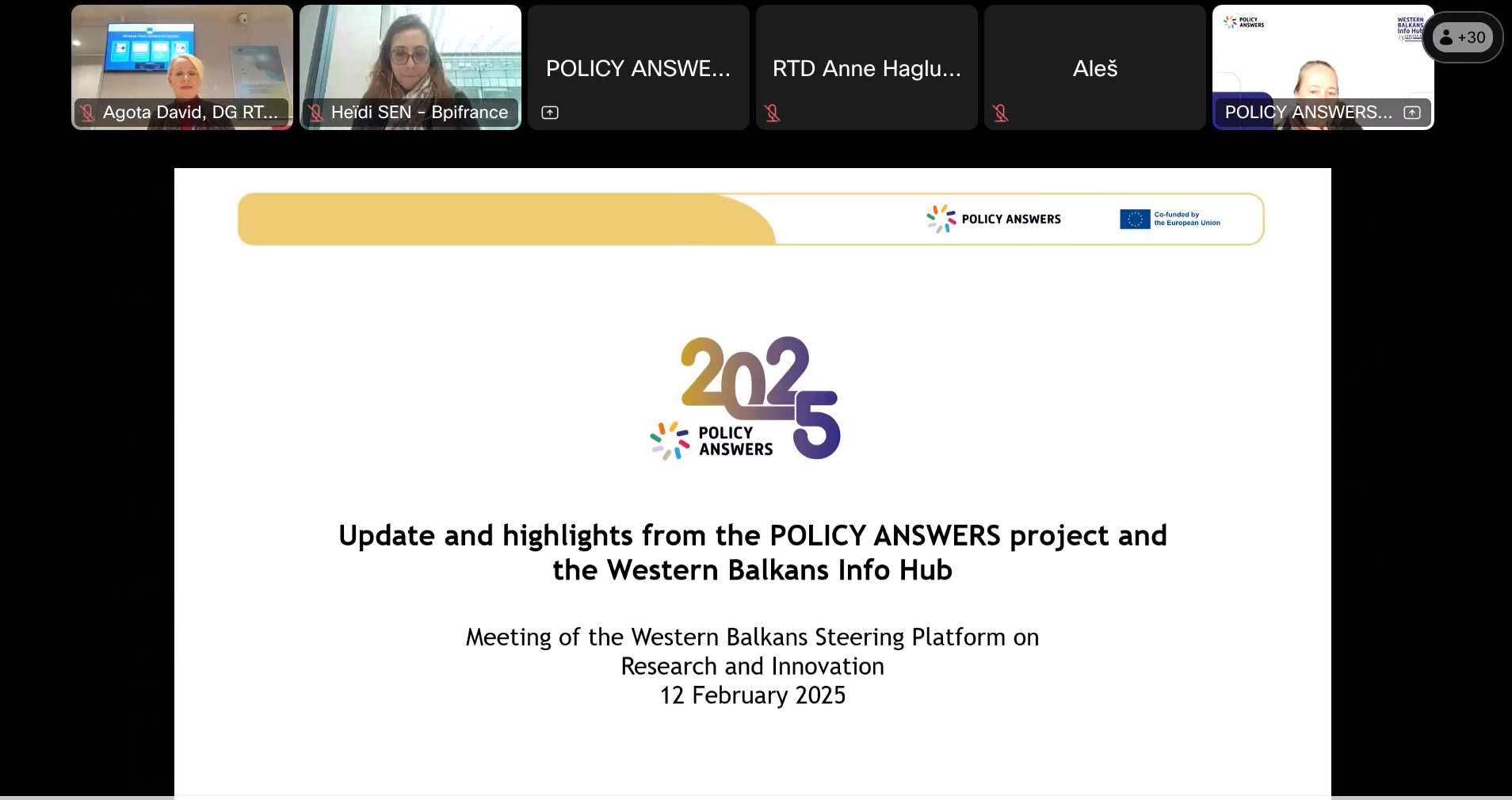The width and height of the screenshot is (1512, 800).
Task: Open the +30 participants overflow button
Action: (x=1463, y=37)
